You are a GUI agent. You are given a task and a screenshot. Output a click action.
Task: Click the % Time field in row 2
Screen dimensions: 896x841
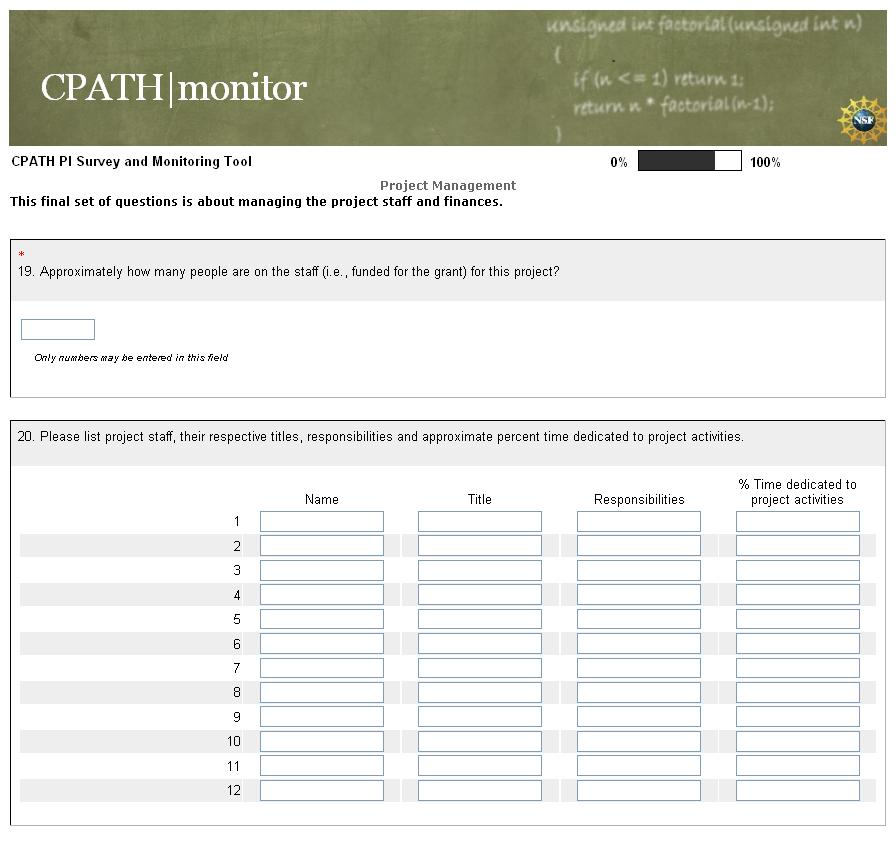[798, 546]
